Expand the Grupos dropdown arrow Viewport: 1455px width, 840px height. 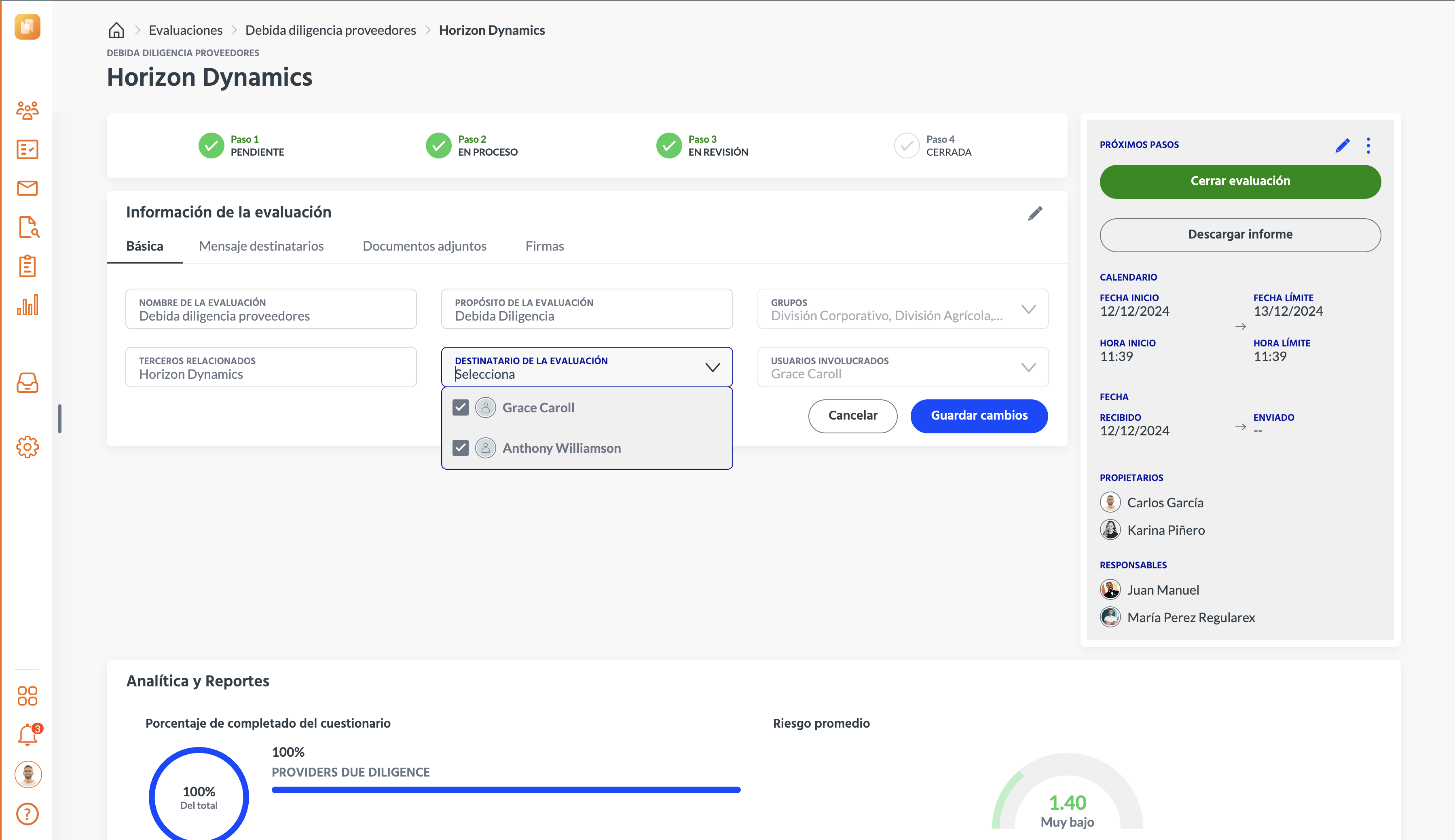[x=1028, y=309]
